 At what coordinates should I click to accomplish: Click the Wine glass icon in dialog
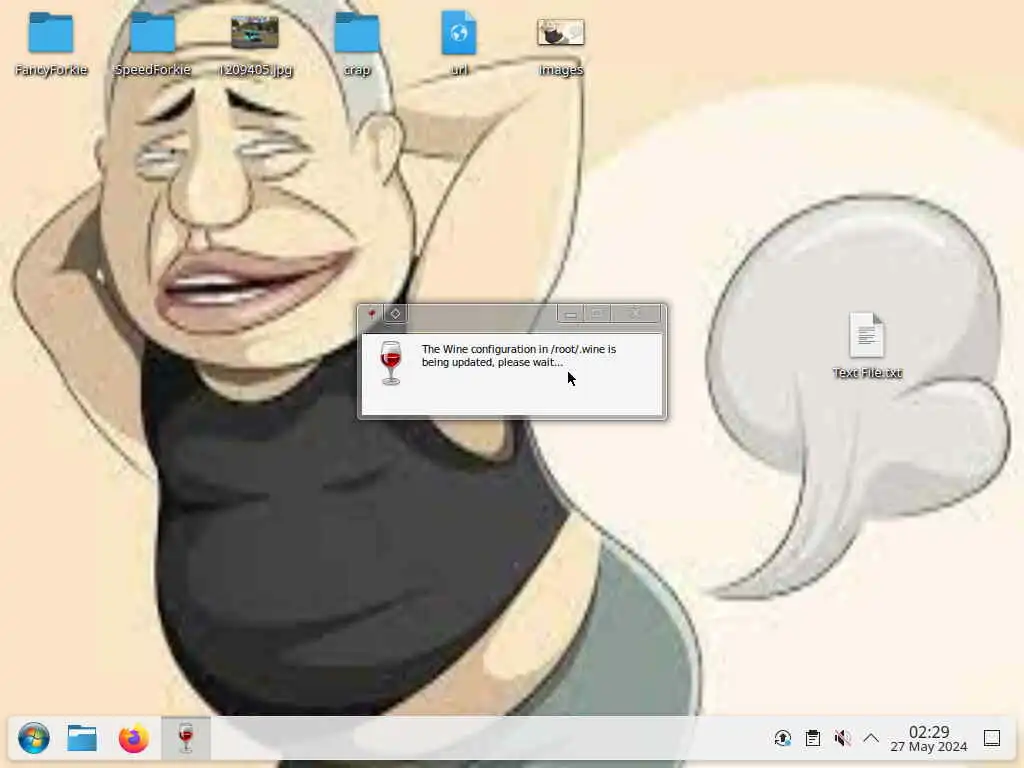[391, 362]
